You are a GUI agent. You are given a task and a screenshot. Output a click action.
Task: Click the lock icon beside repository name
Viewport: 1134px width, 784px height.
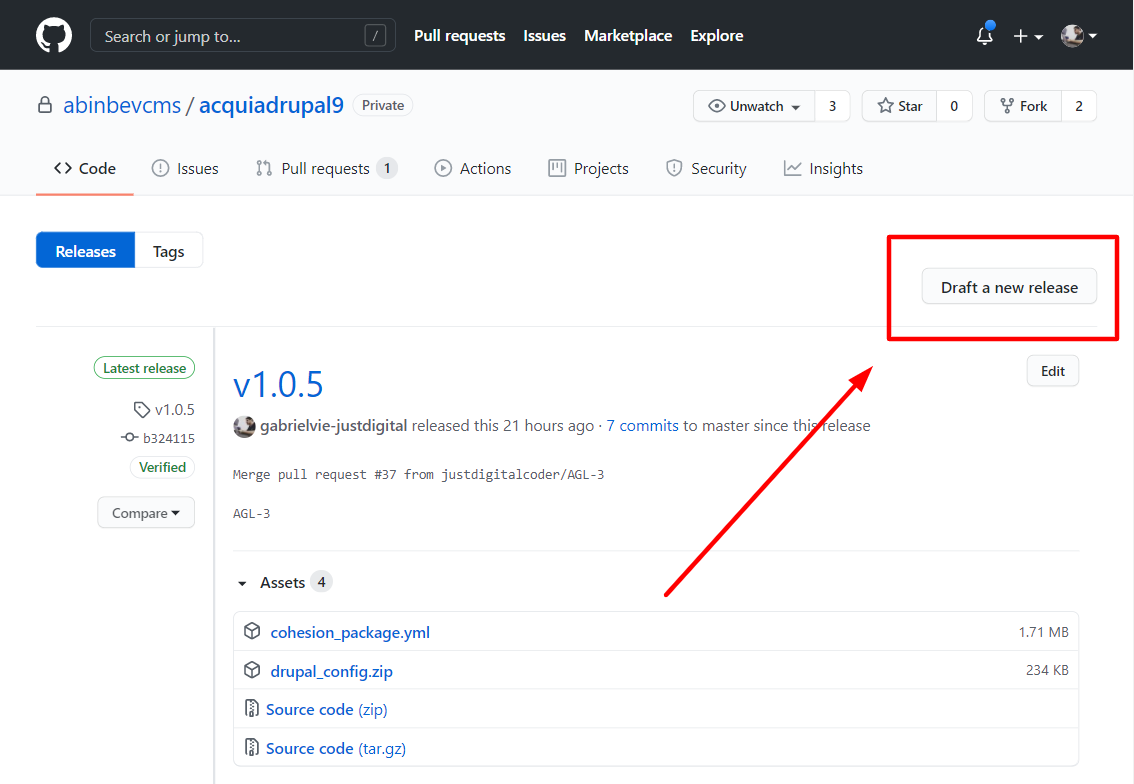click(x=45, y=106)
